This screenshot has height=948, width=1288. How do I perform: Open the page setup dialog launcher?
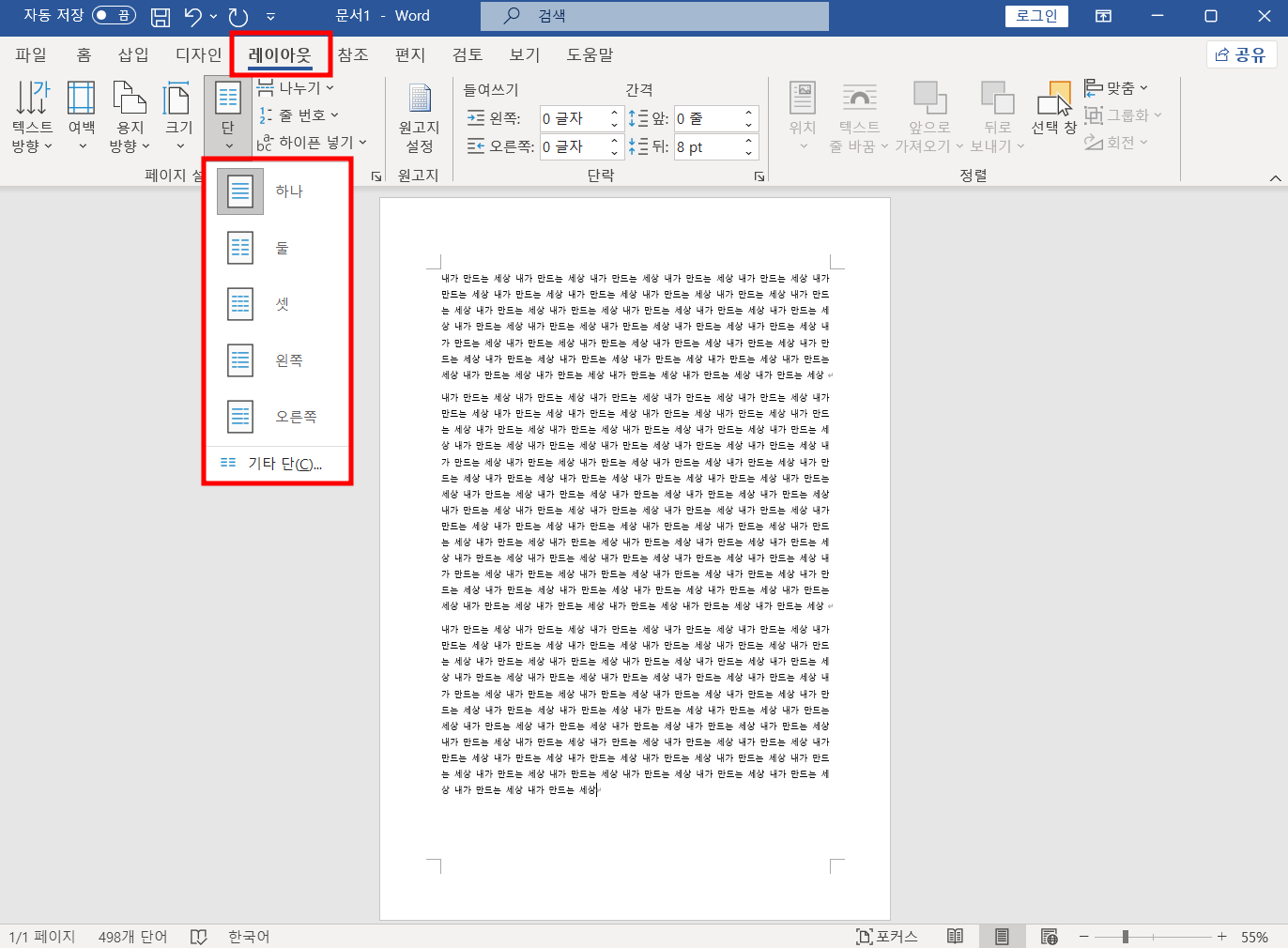click(376, 176)
